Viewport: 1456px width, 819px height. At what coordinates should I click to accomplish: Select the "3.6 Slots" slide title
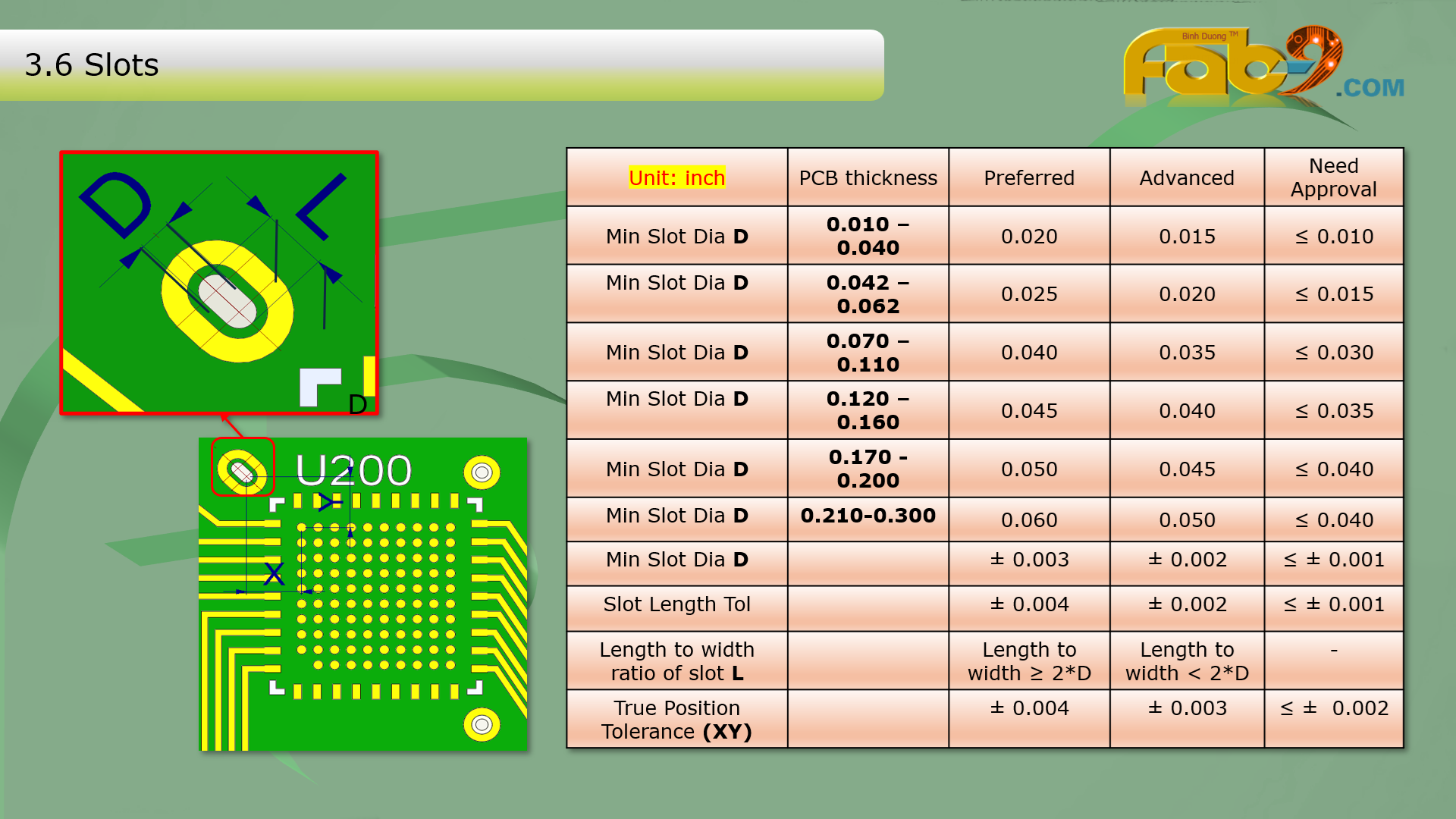click(92, 65)
